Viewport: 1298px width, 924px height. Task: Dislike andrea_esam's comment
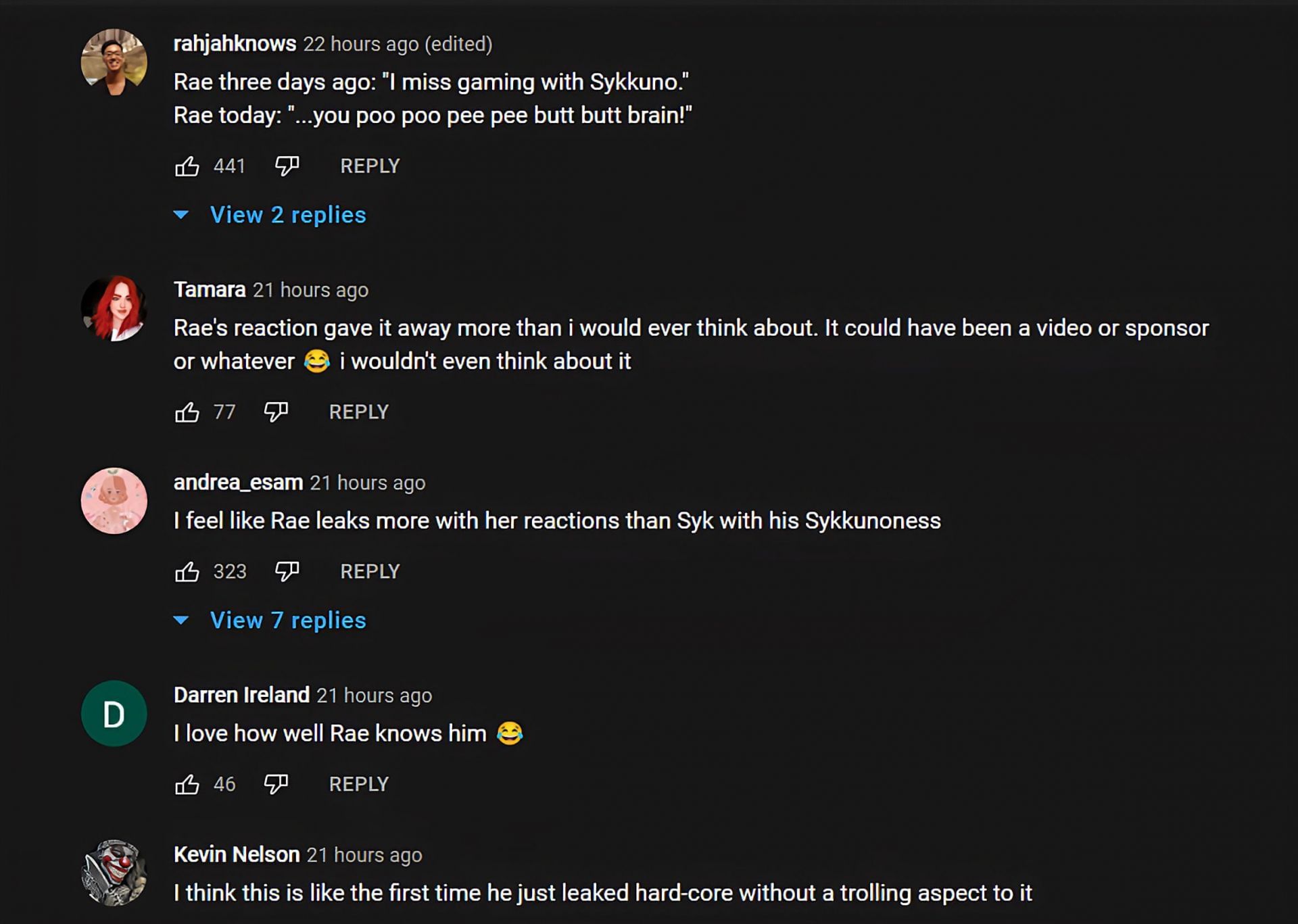(x=287, y=572)
